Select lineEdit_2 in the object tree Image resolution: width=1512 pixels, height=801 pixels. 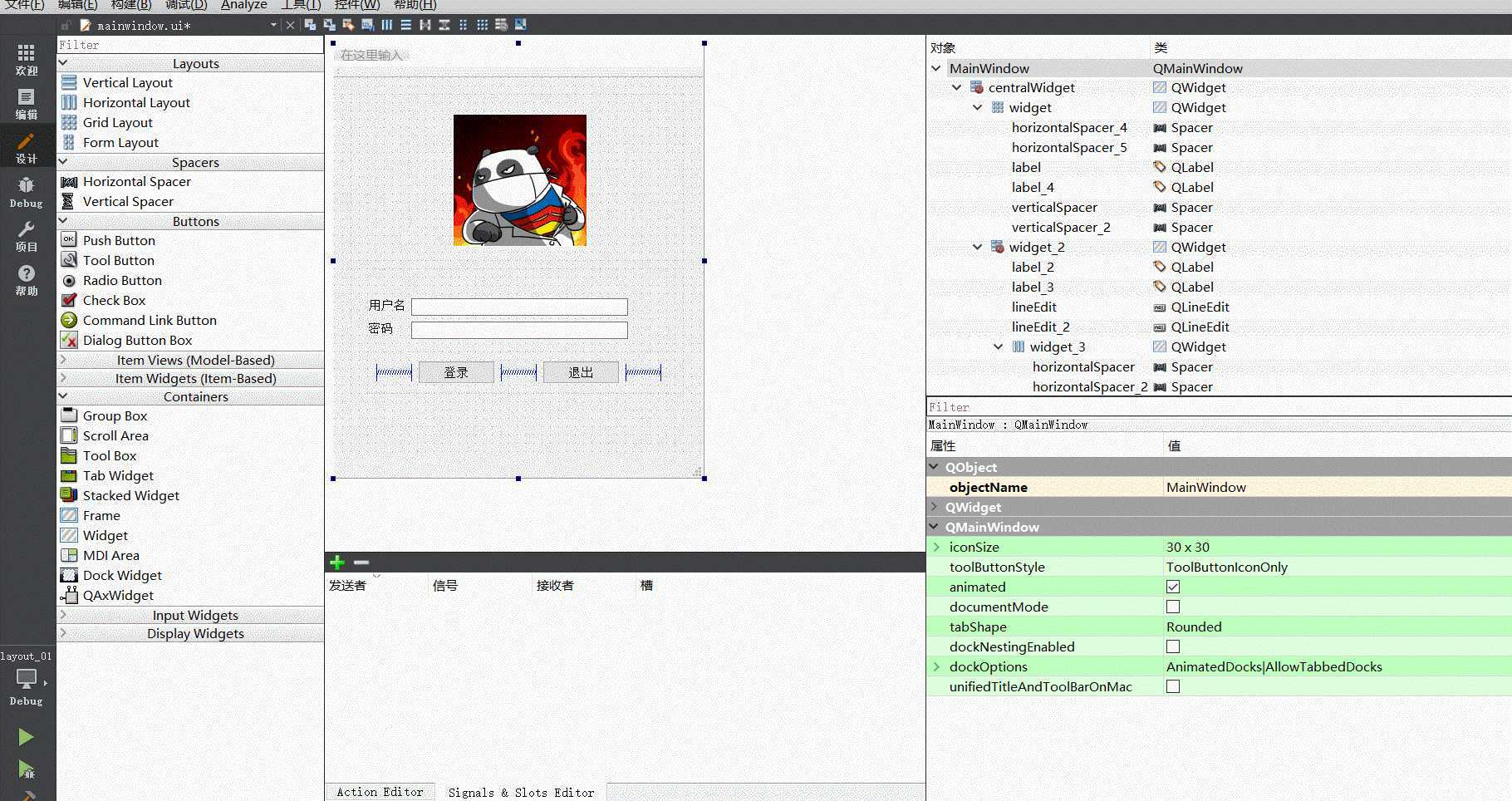[x=1040, y=327]
